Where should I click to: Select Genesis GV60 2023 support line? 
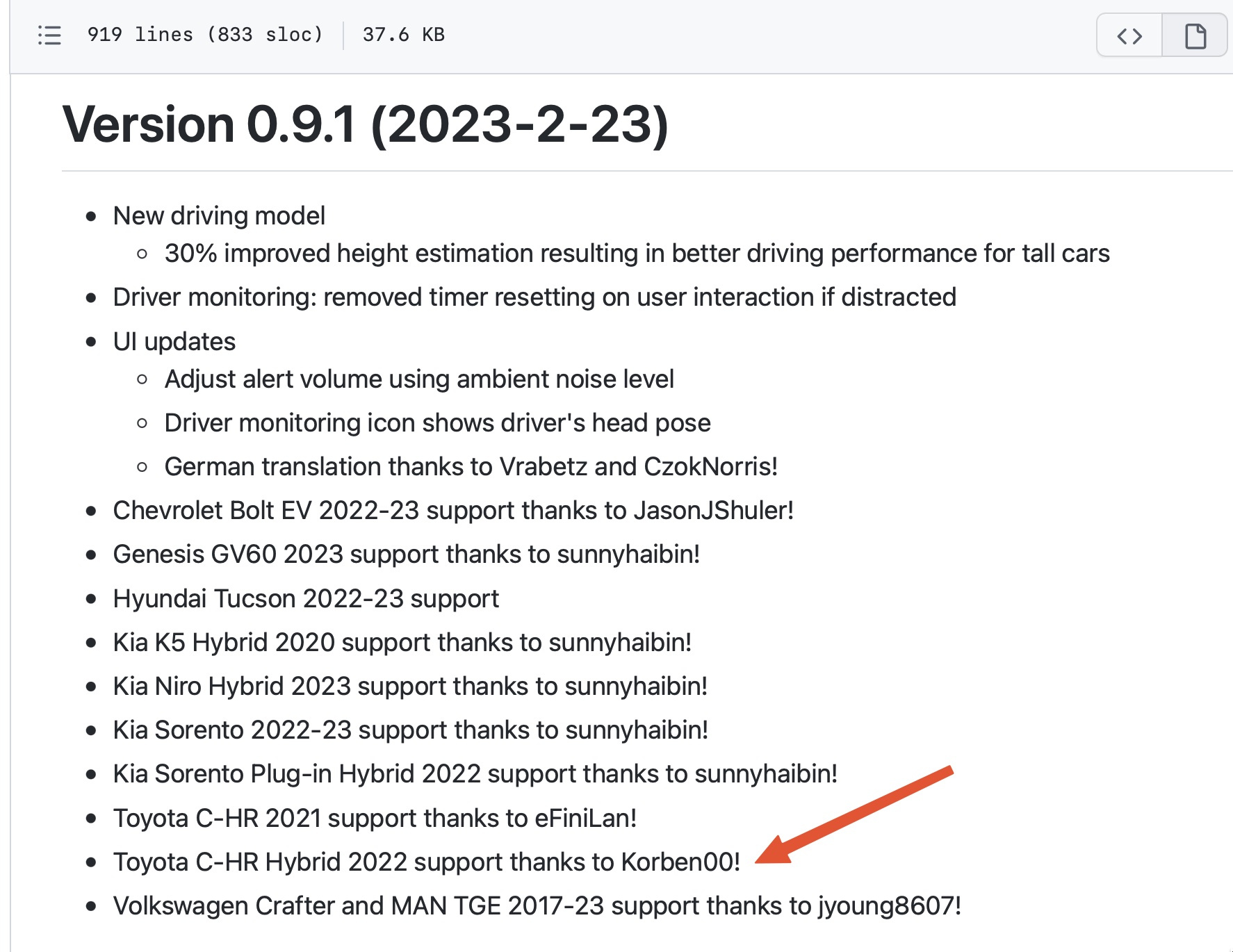(x=407, y=555)
